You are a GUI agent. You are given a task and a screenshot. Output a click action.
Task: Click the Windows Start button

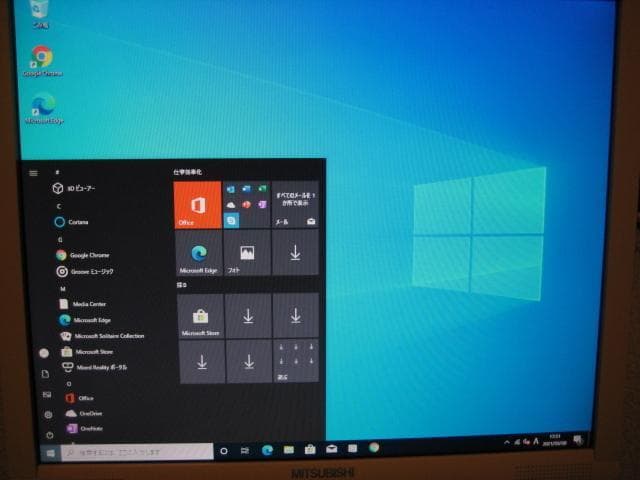coord(50,453)
